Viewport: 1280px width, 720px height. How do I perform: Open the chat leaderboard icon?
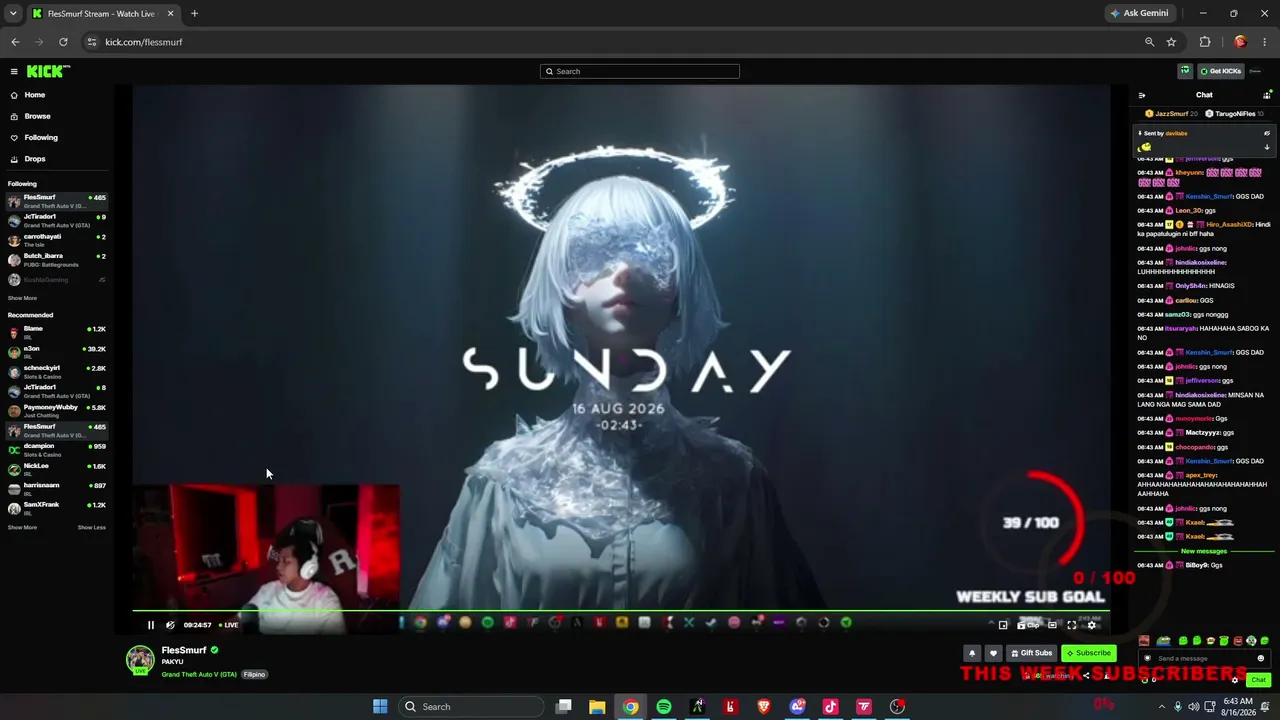(x=1267, y=95)
